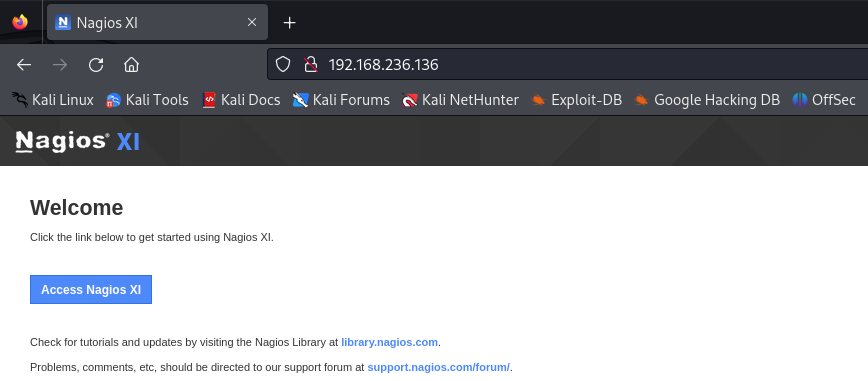Visit the library.nagios.com link
The width and height of the screenshot is (868, 381).
click(x=389, y=342)
